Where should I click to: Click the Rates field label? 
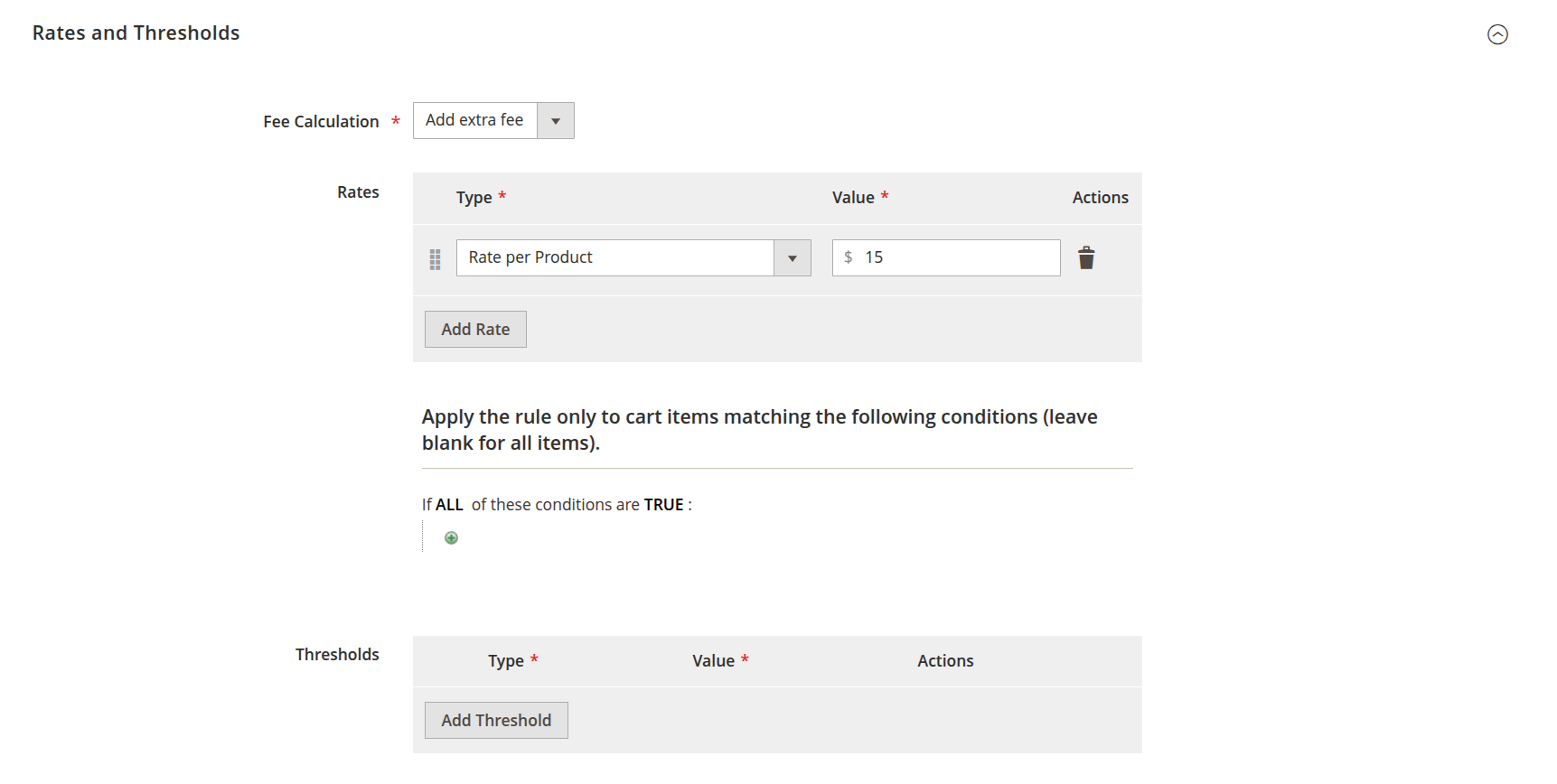tap(358, 192)
